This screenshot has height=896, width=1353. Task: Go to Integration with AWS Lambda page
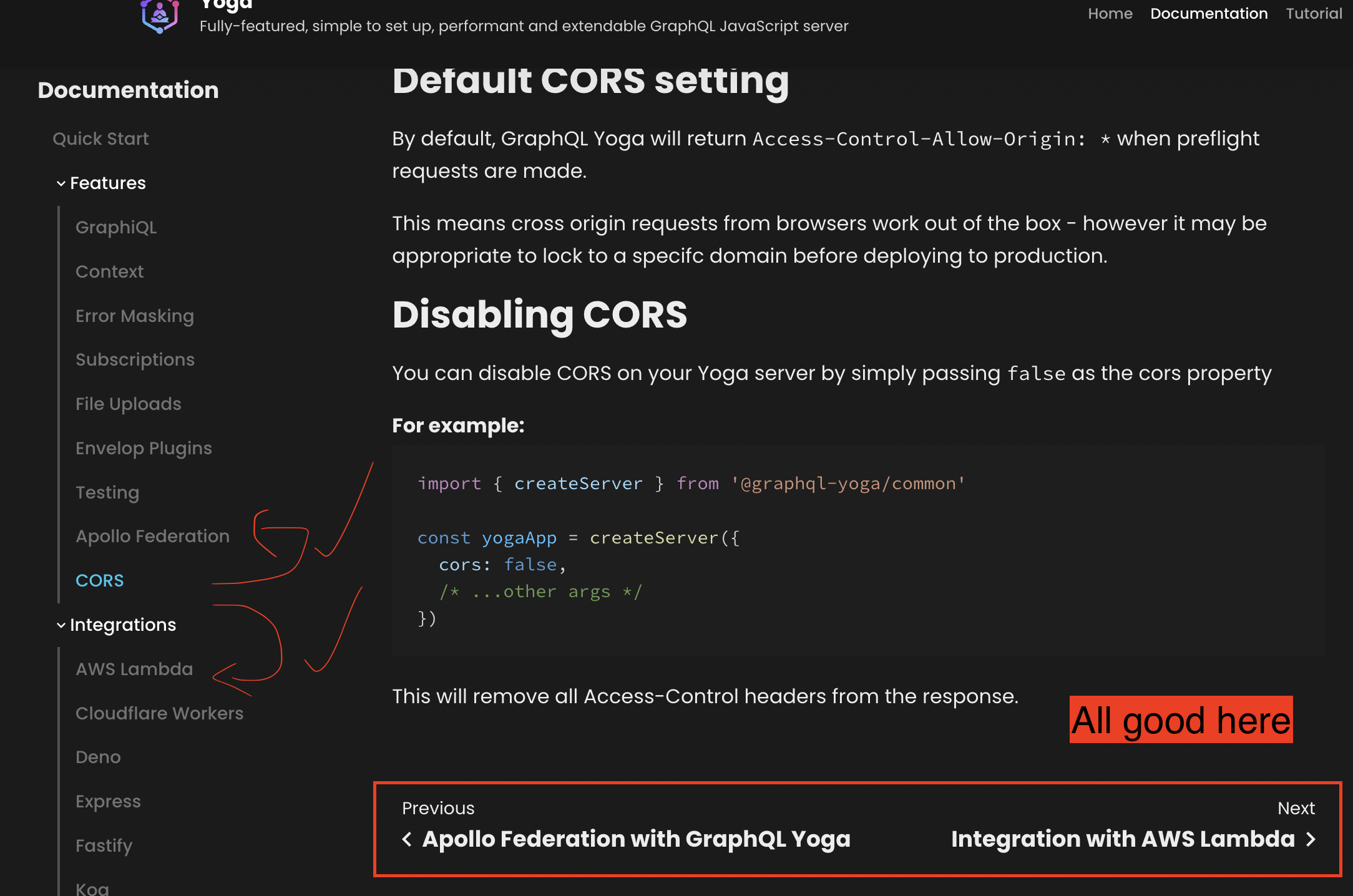tap(1122, 839)
